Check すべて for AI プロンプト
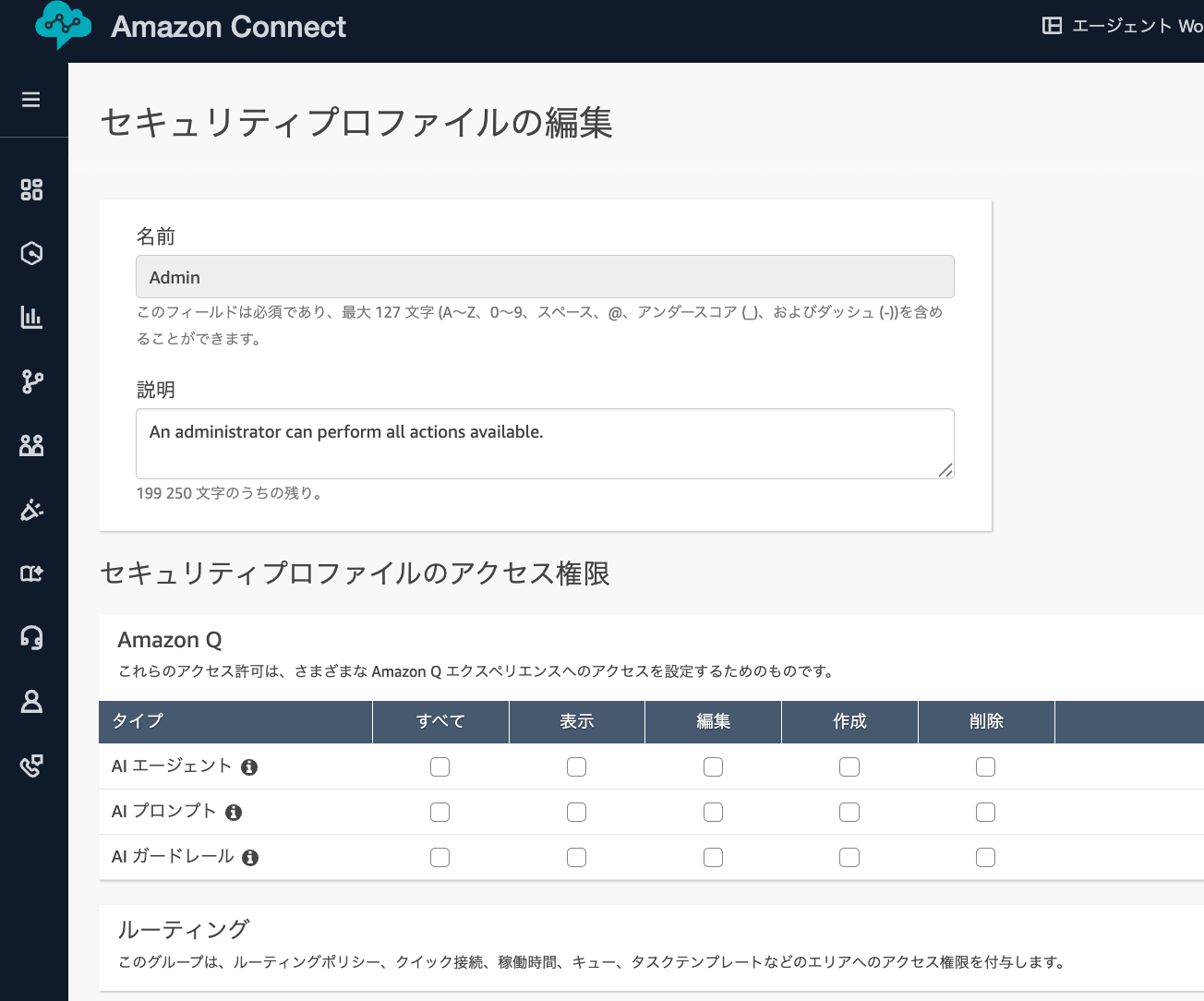Viewport: 1204px width, 1001px height. pos(440,812)
